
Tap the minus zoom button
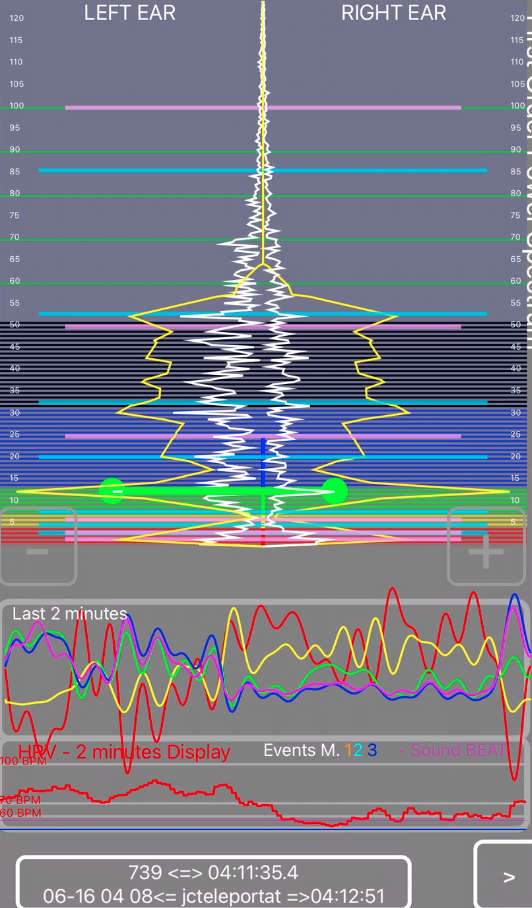(x=38, y=546)
